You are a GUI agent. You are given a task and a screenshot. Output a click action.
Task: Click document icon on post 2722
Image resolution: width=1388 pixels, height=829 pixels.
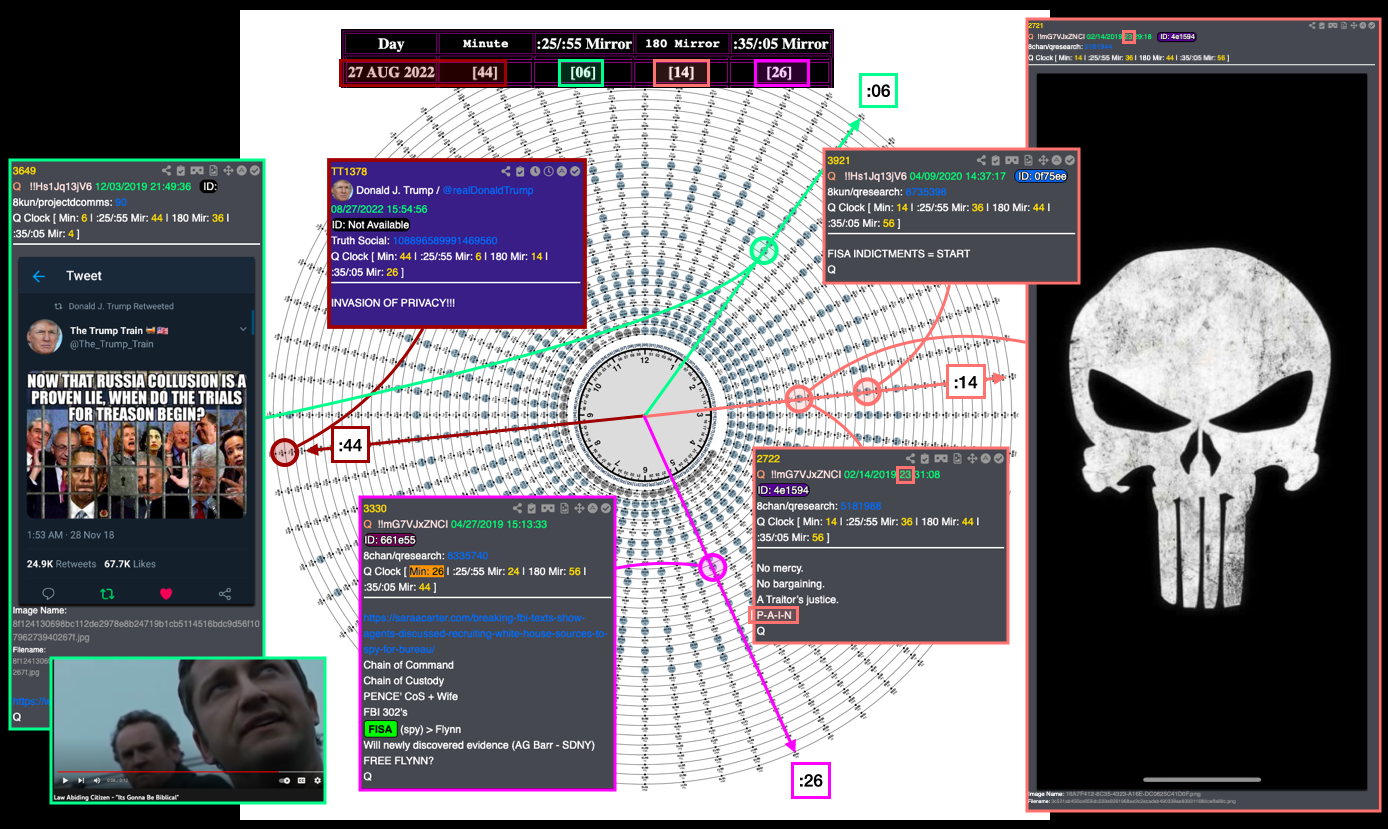[957, 459]
